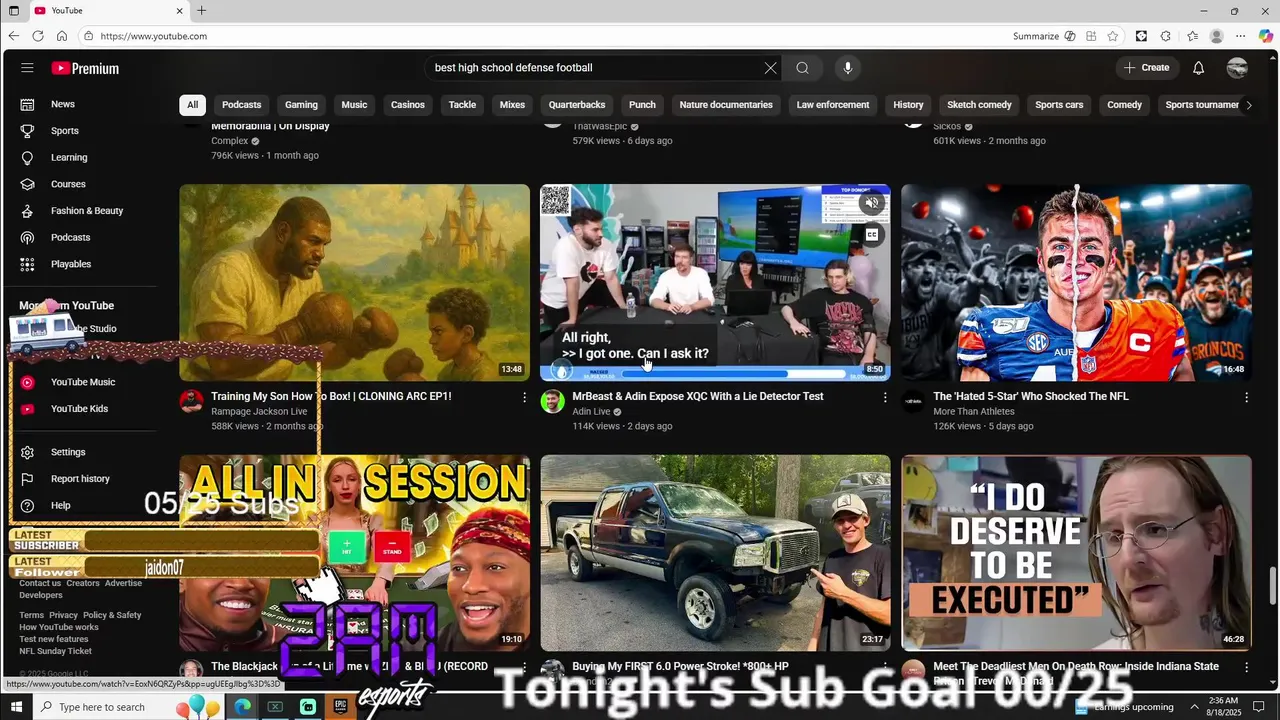
Task: Open the YouTube account avatar menu
Action: pyautogui.click(x=1237, y=68)
